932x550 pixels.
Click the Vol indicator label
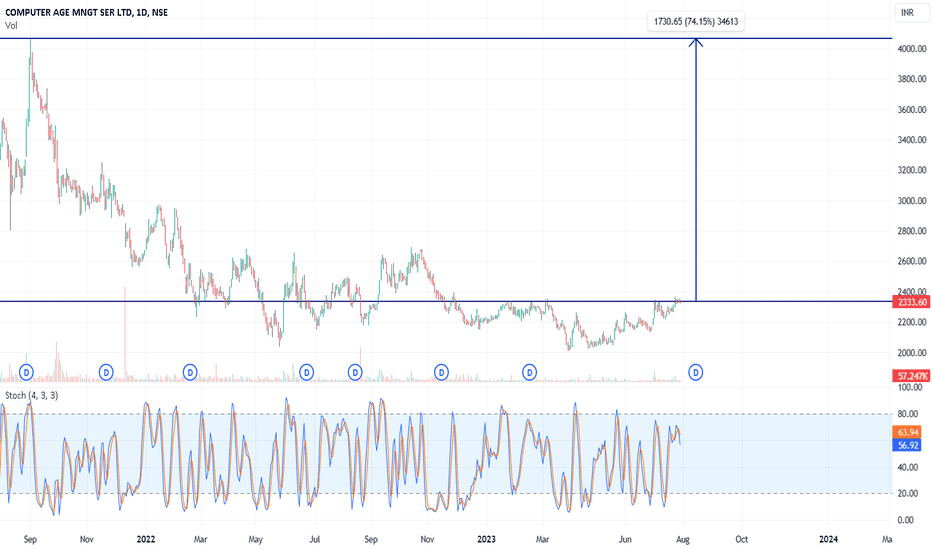(x=11, y=26)
